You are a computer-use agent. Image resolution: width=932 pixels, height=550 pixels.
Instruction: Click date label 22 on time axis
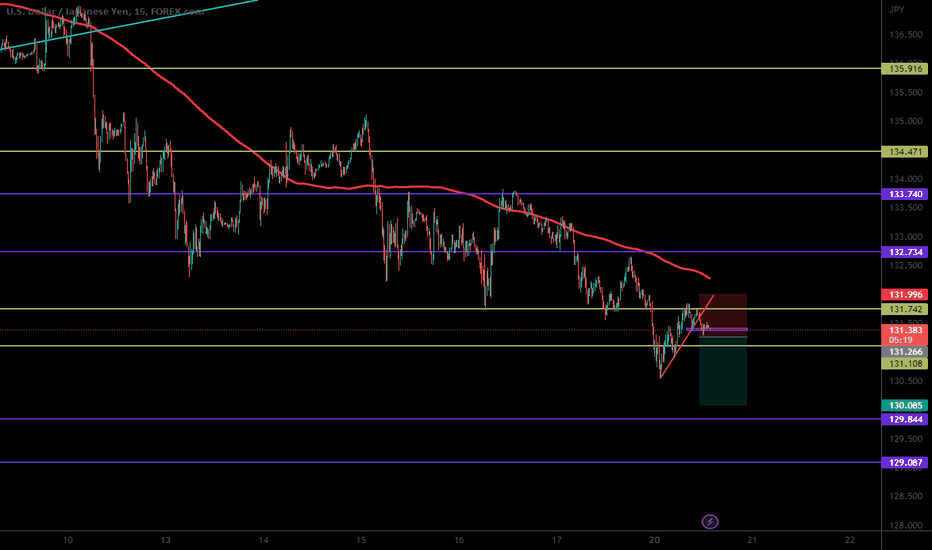[x=850, y=540]
